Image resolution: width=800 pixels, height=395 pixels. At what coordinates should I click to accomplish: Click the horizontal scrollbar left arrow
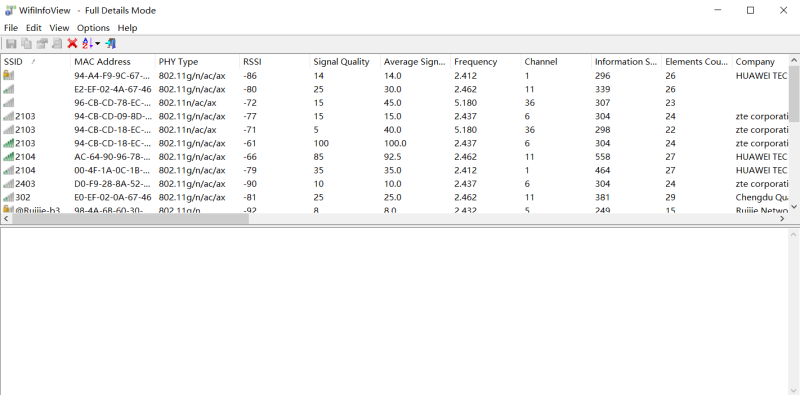click(6, 218)
